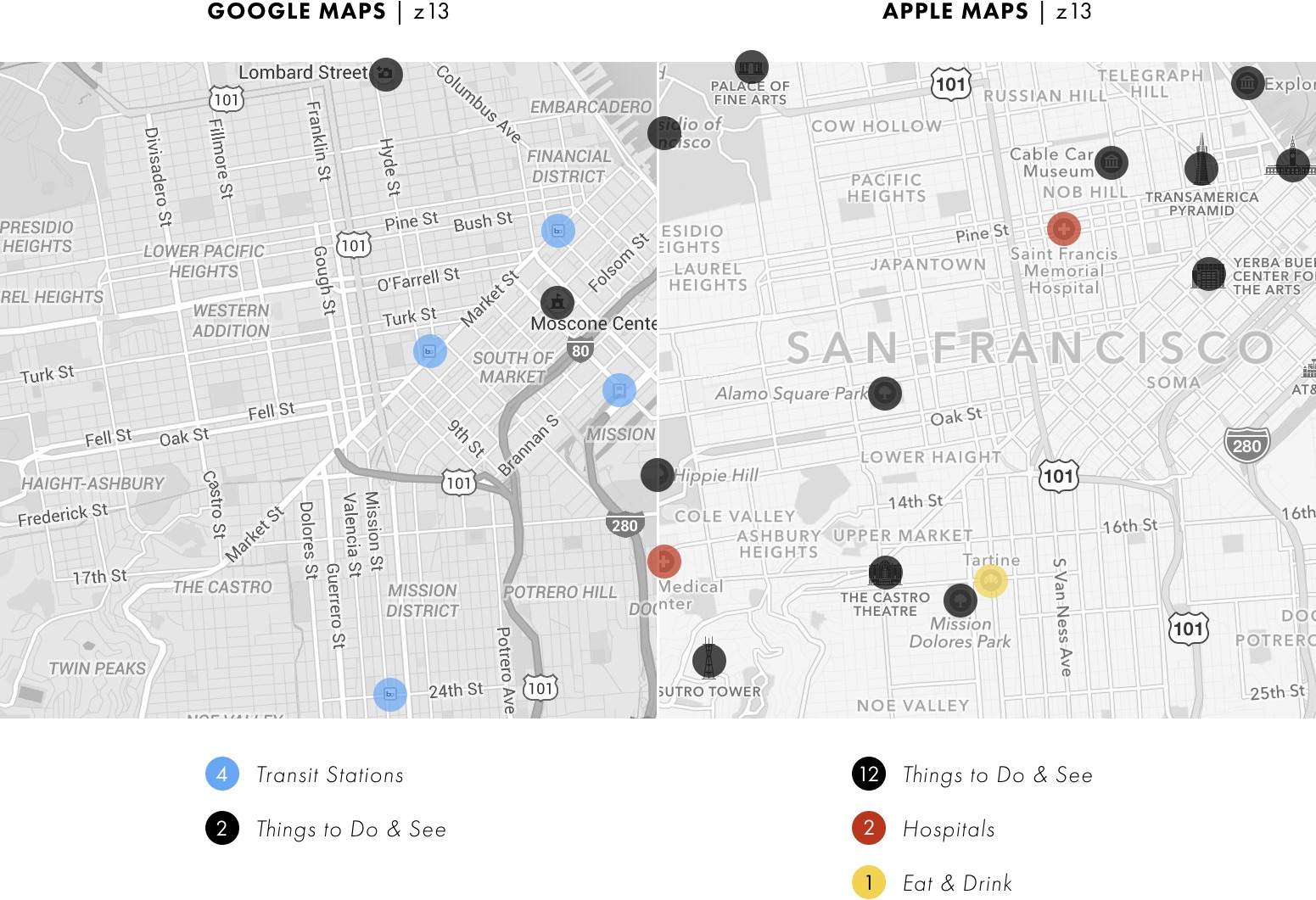Click the TWIN PEAKS label
1316x900 pixels.
tap(98, 668)
